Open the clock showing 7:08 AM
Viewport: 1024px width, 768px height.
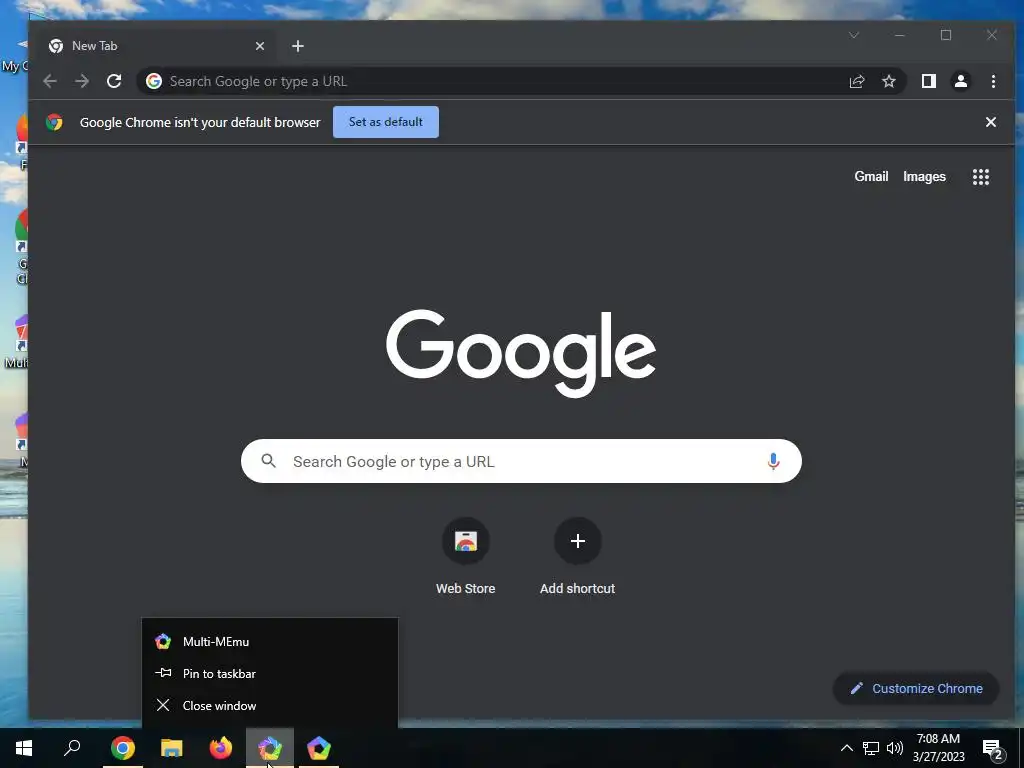tap(938, 748)
